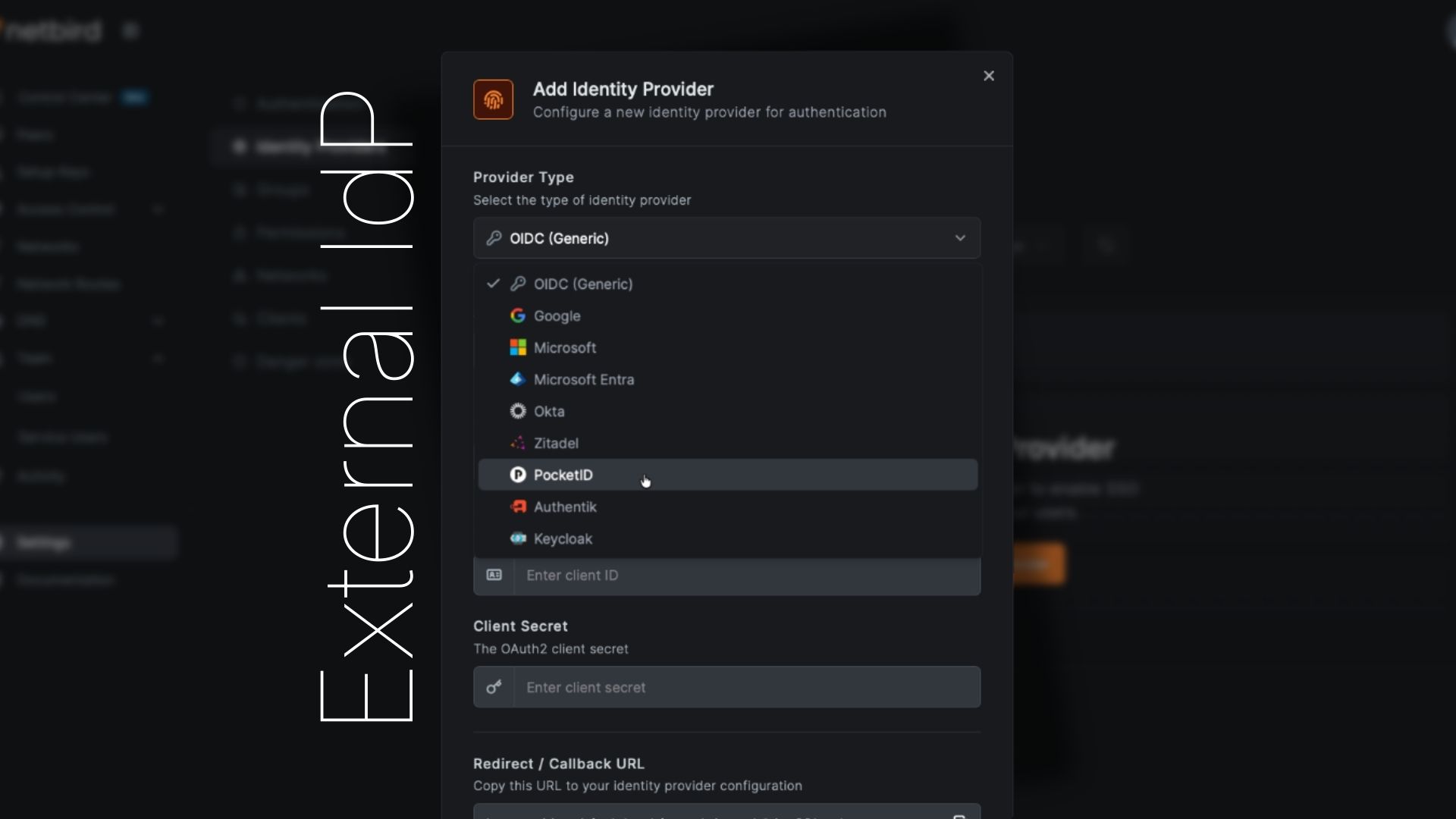Click the badge icon beside client ID field

(494, 576)
